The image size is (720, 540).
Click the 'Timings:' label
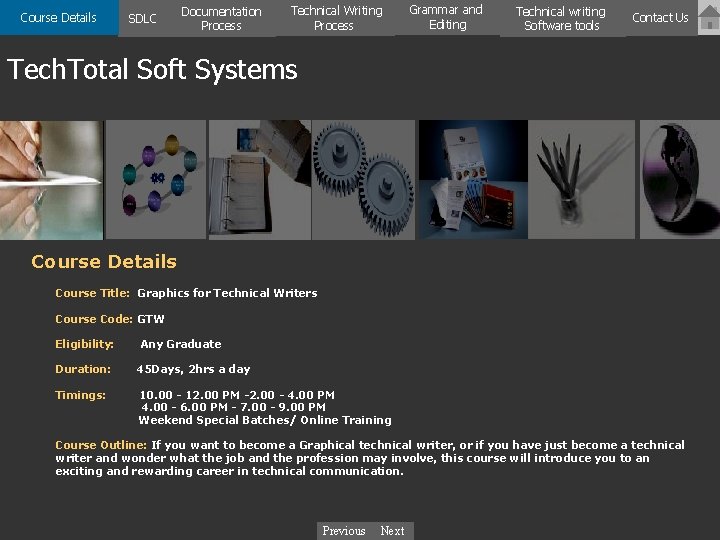(80, 395)
